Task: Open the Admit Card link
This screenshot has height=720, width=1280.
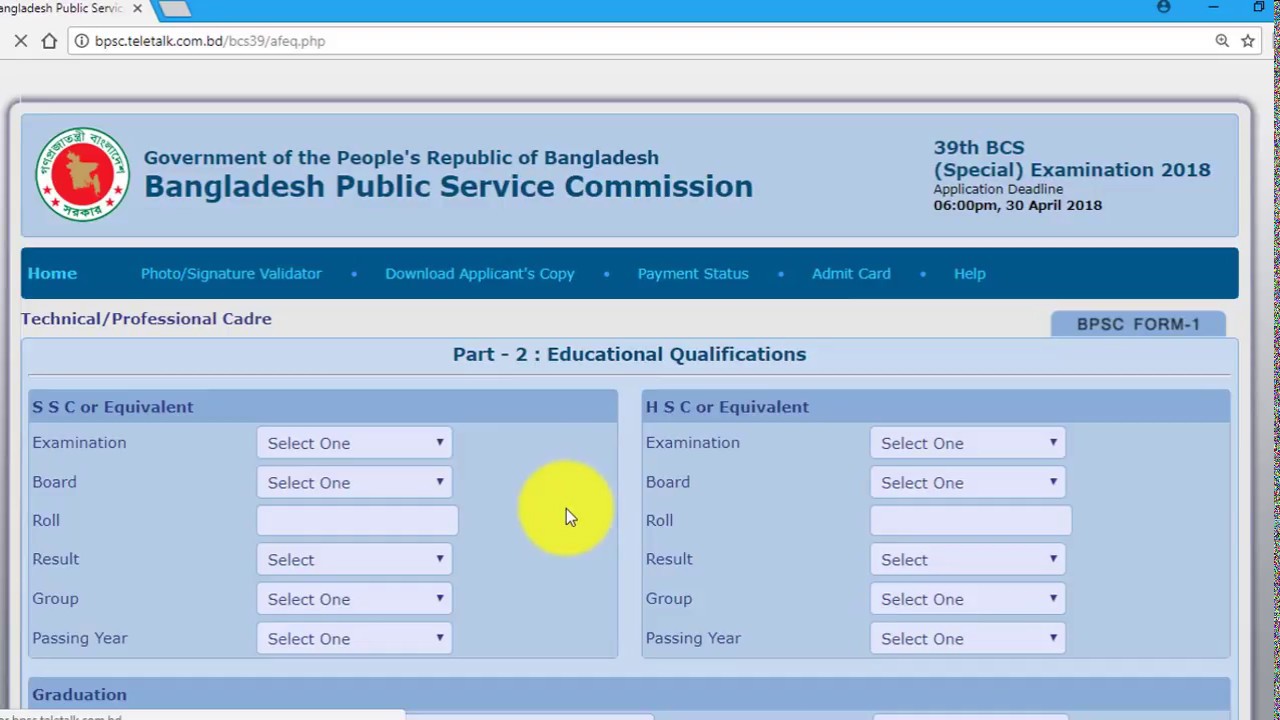Action: point(851,273)
